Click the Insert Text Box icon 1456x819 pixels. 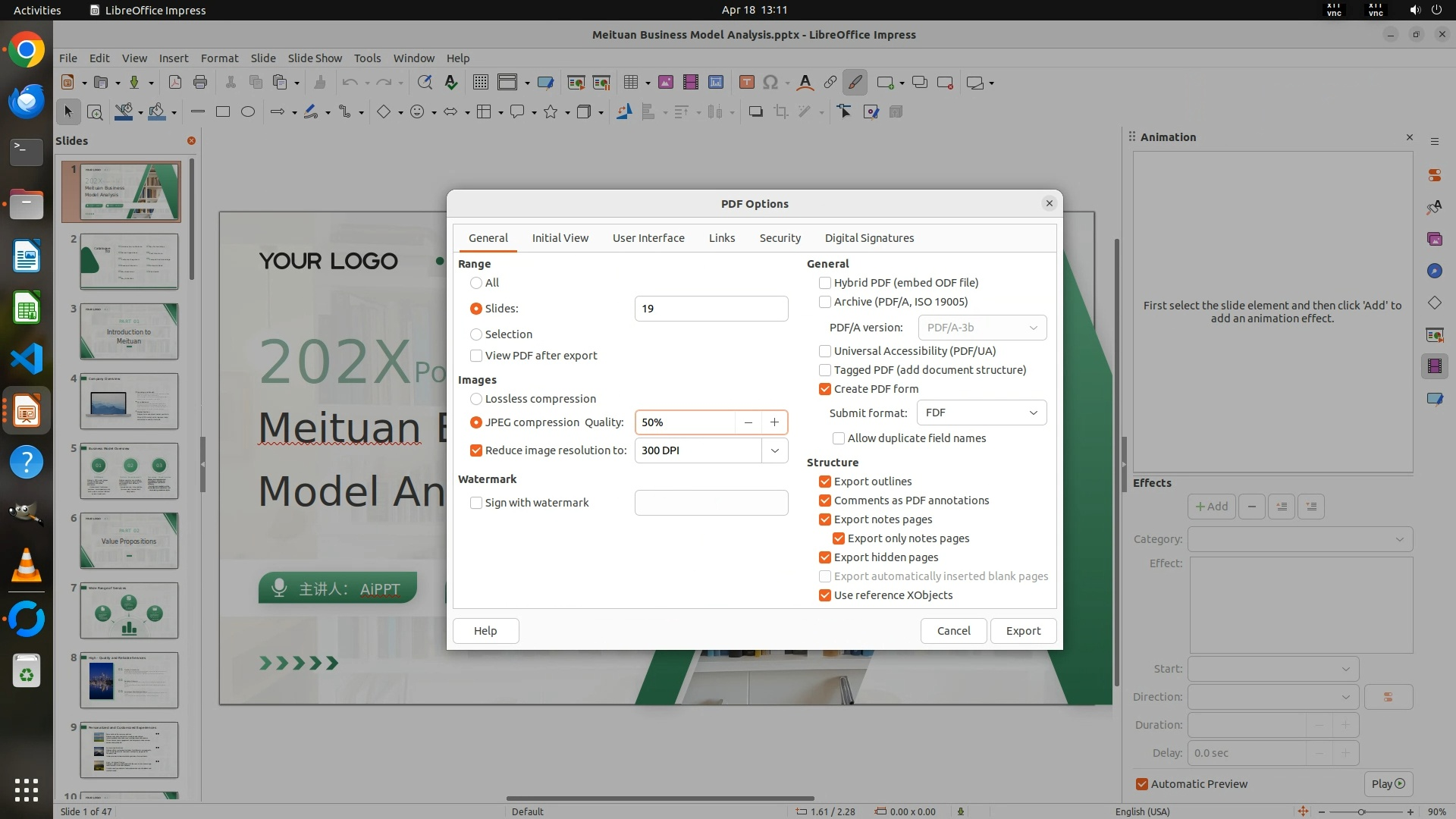746,83
